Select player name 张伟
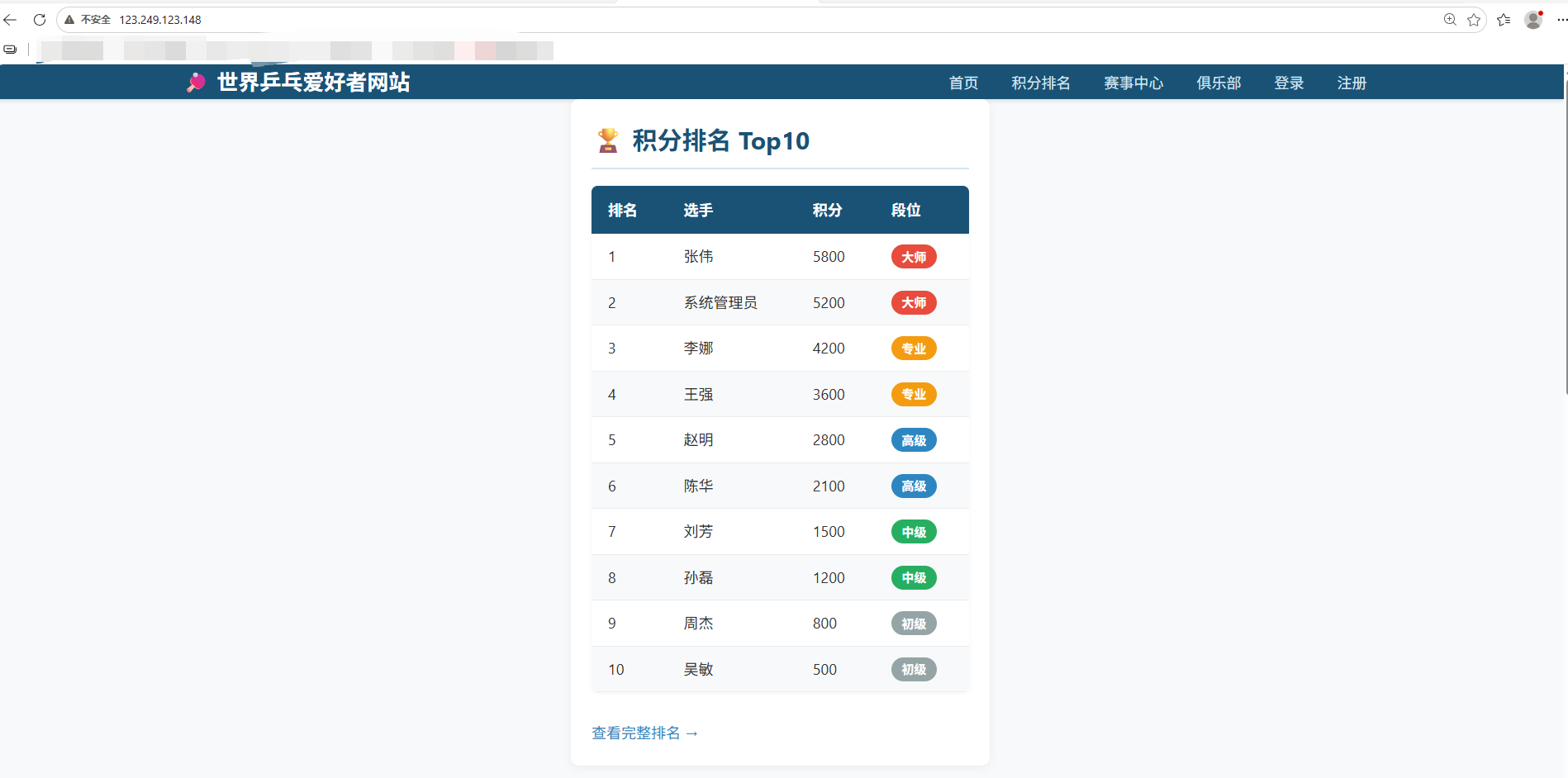Viewport: 1568px width, 778px height. tap(698, 257)
